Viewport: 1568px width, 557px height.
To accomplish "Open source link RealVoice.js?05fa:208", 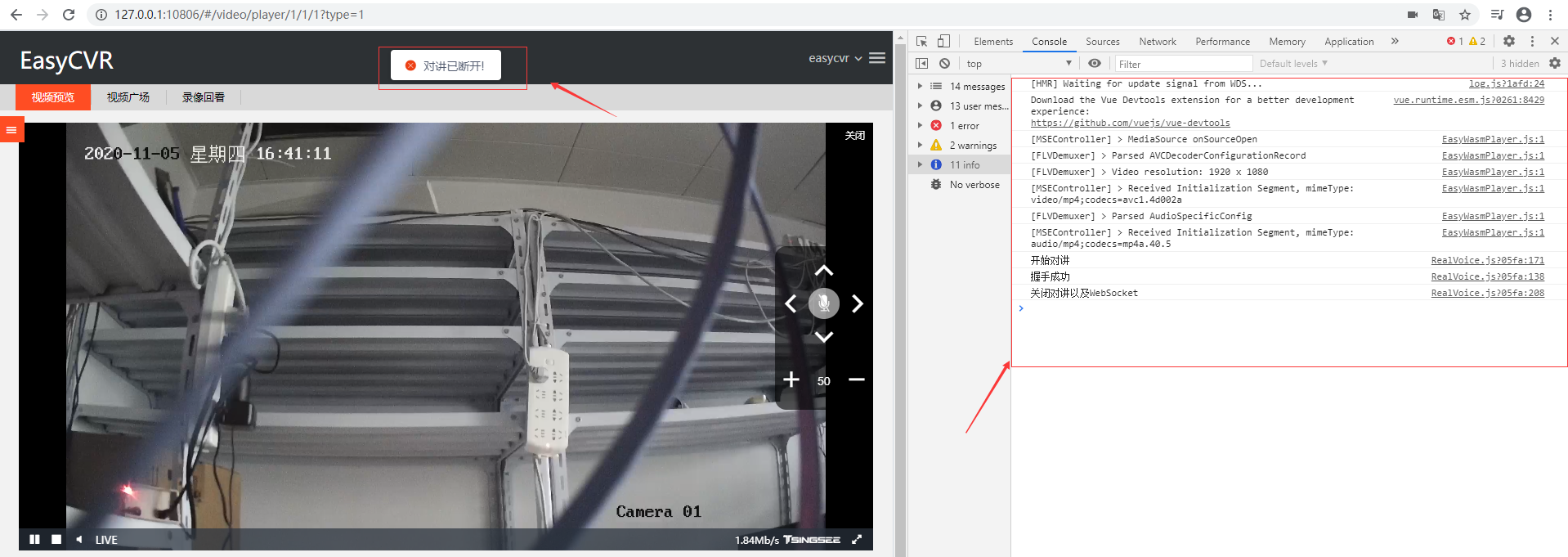I will click(1487, 293).
